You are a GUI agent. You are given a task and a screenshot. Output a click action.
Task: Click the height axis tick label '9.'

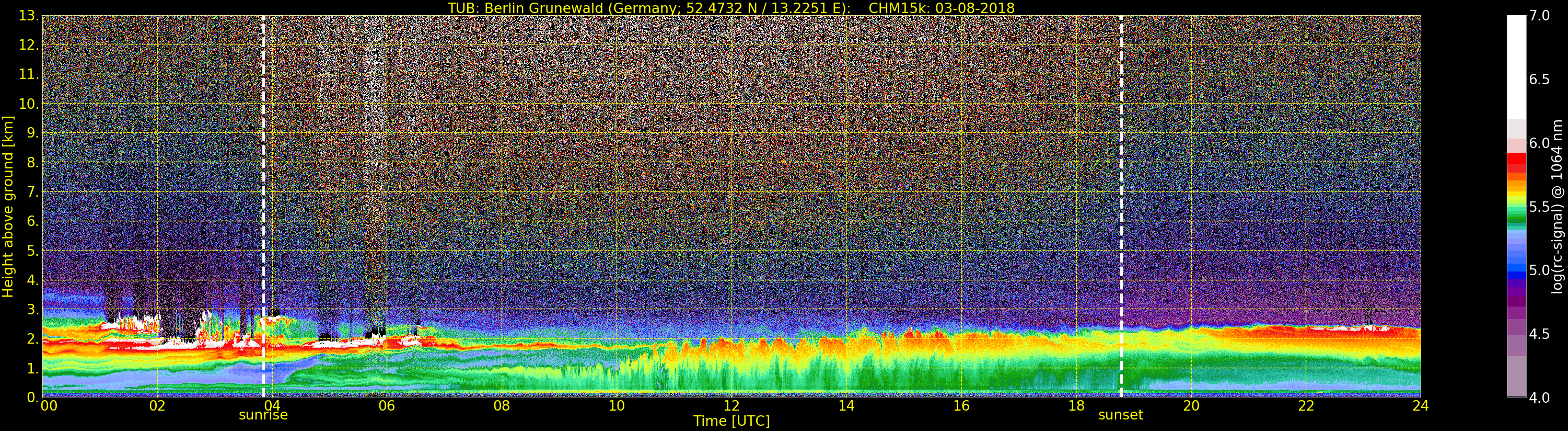32,133
